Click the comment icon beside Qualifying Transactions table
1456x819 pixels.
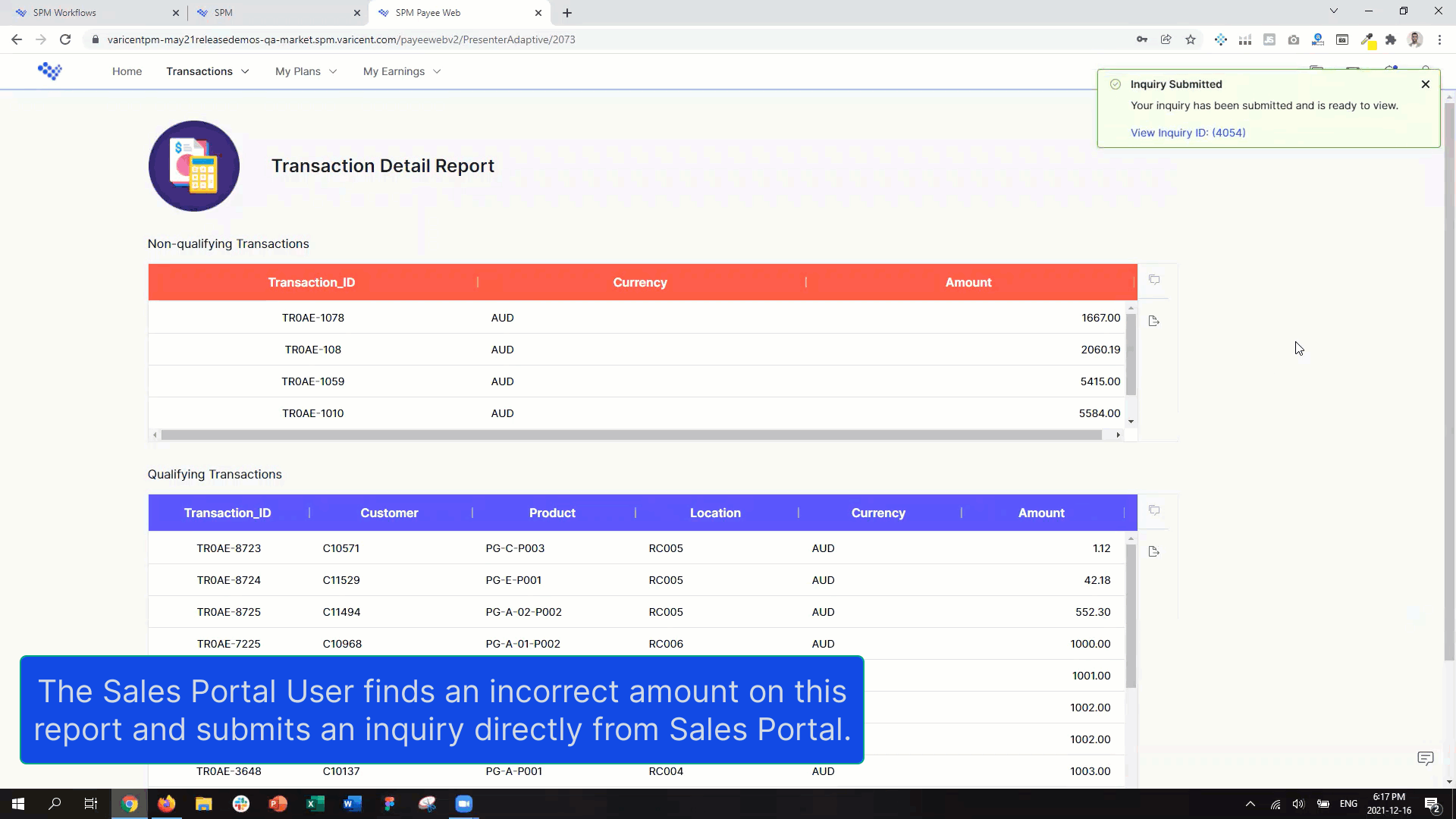[1154, 510]
